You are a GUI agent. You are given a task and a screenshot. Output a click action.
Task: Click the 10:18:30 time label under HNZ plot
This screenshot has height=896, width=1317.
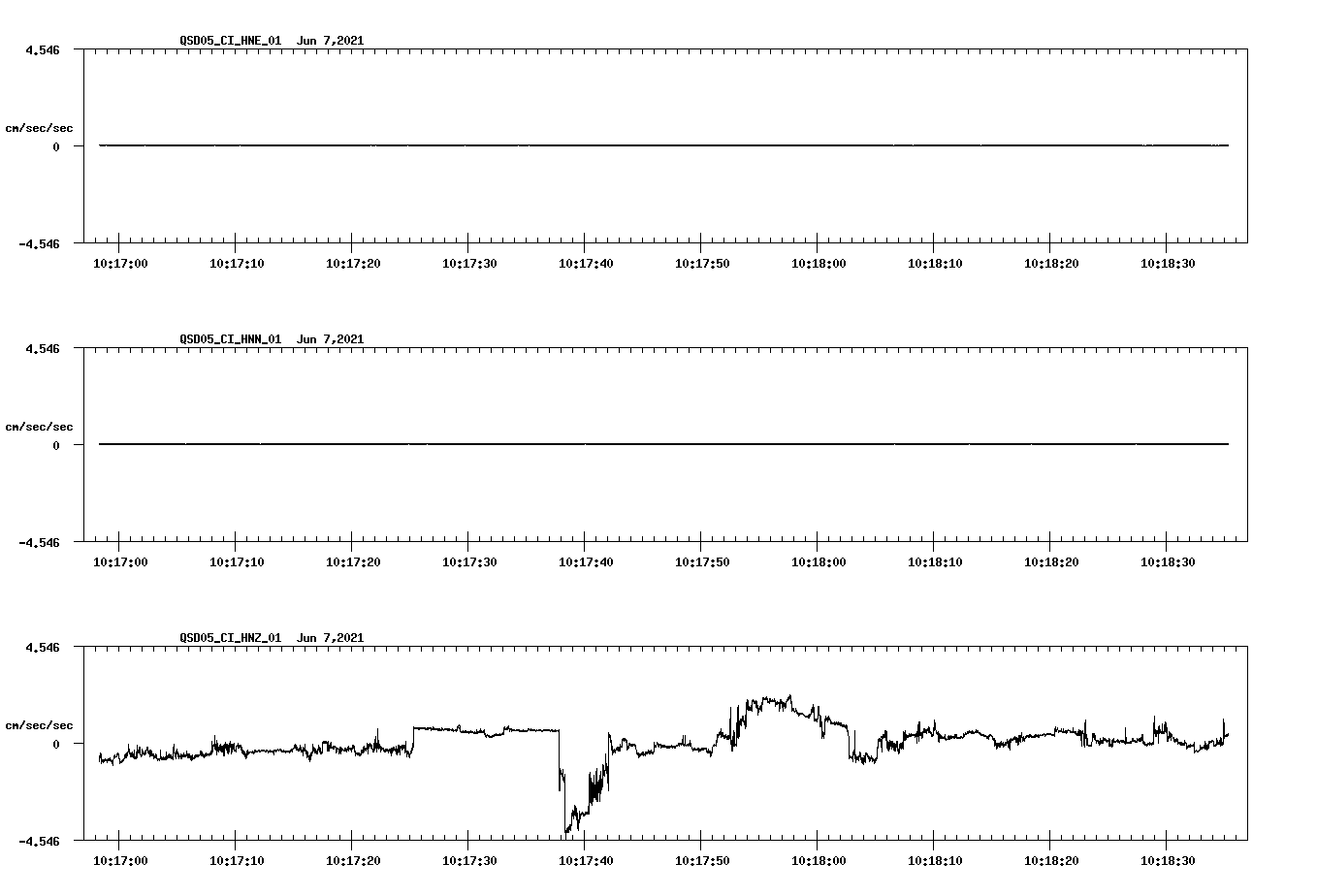(x=1168, y=861)
